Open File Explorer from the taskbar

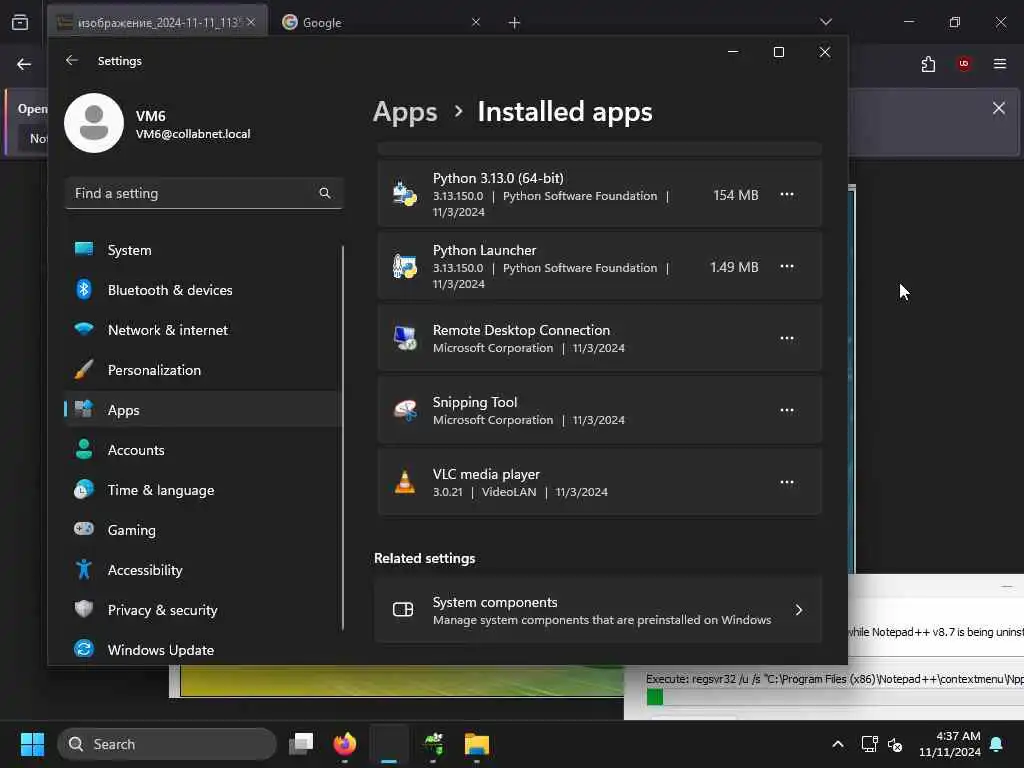tap(477, 744)
